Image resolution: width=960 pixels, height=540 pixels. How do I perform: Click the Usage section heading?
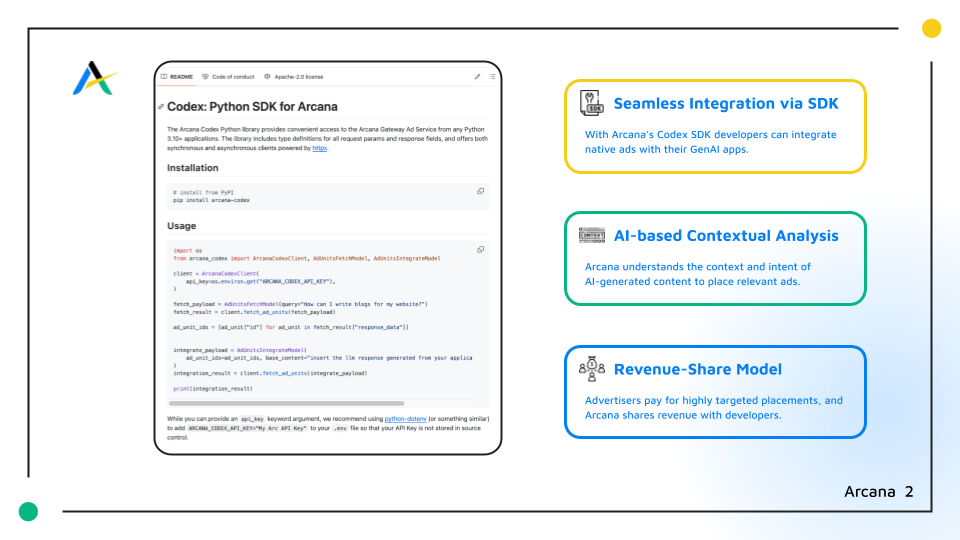click(182, 226)
